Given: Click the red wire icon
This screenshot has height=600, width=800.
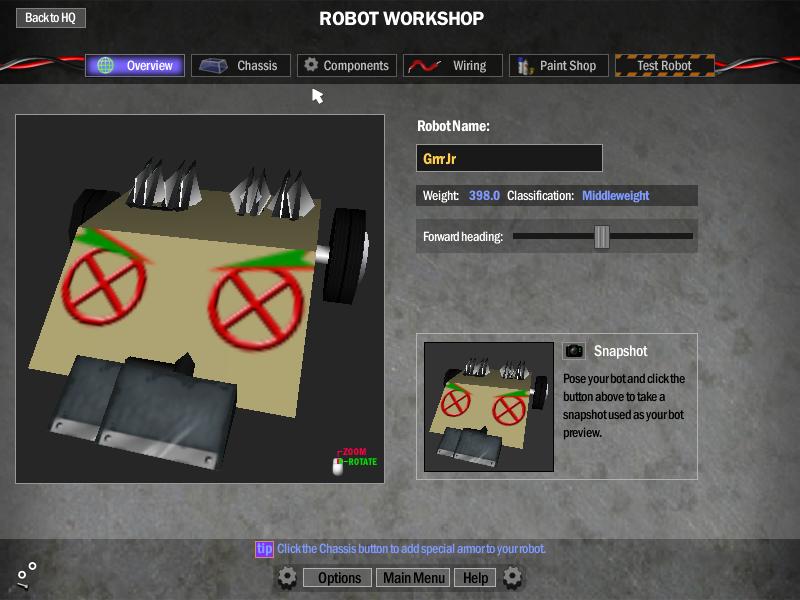Looking at the screenshot, I should [424, 66].
